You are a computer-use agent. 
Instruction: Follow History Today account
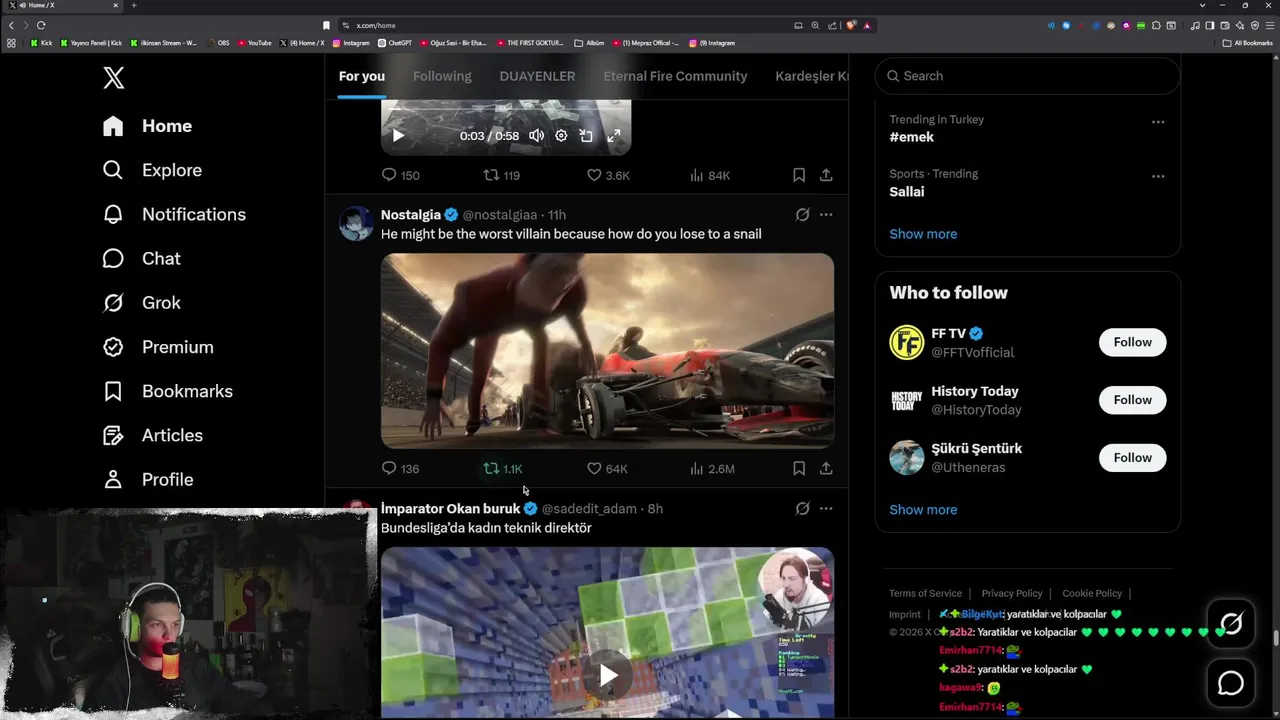pyautogui.click(x=1133, y=400)
